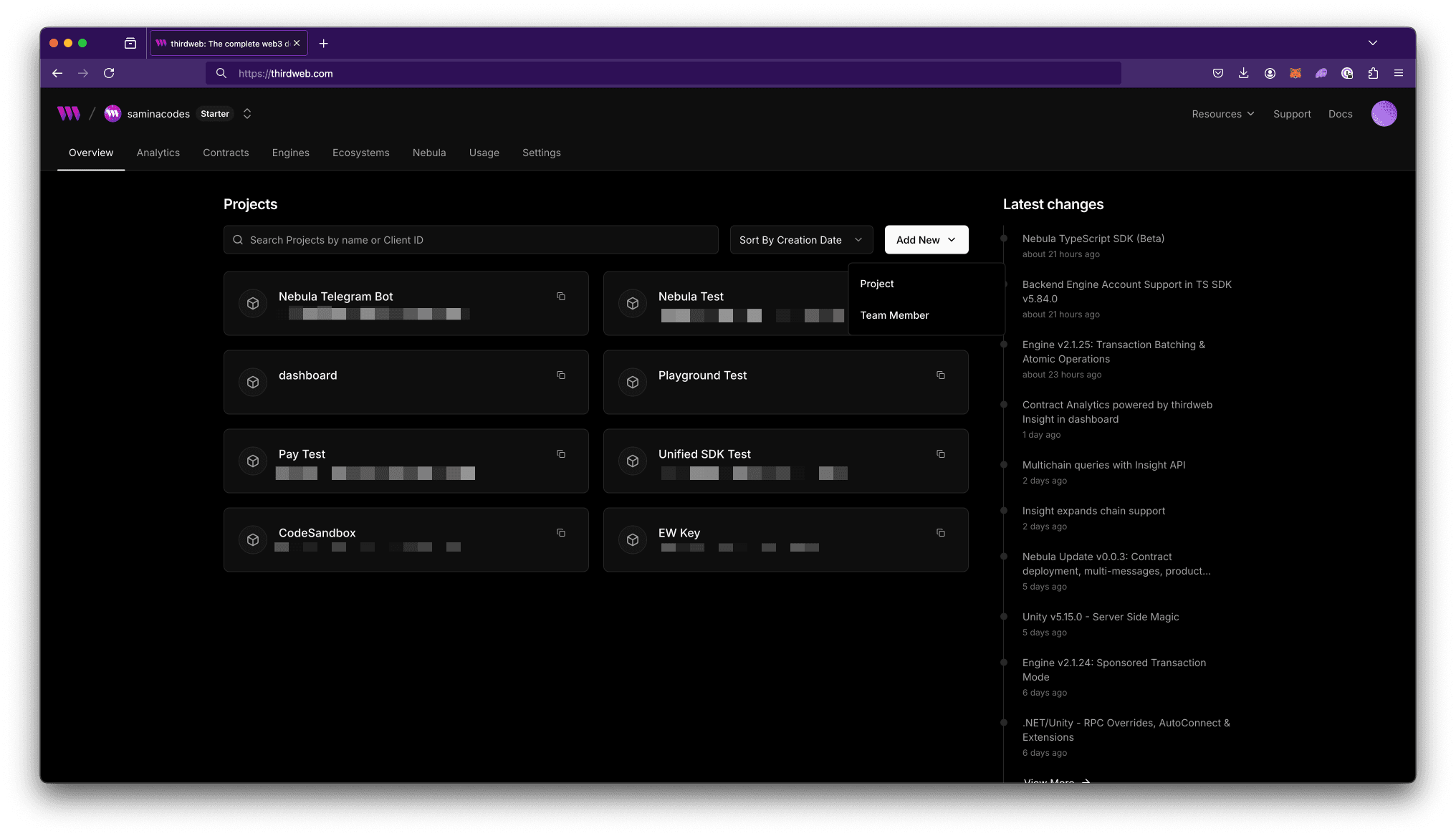Select Project from Add New dropdown

click(877, 283)
